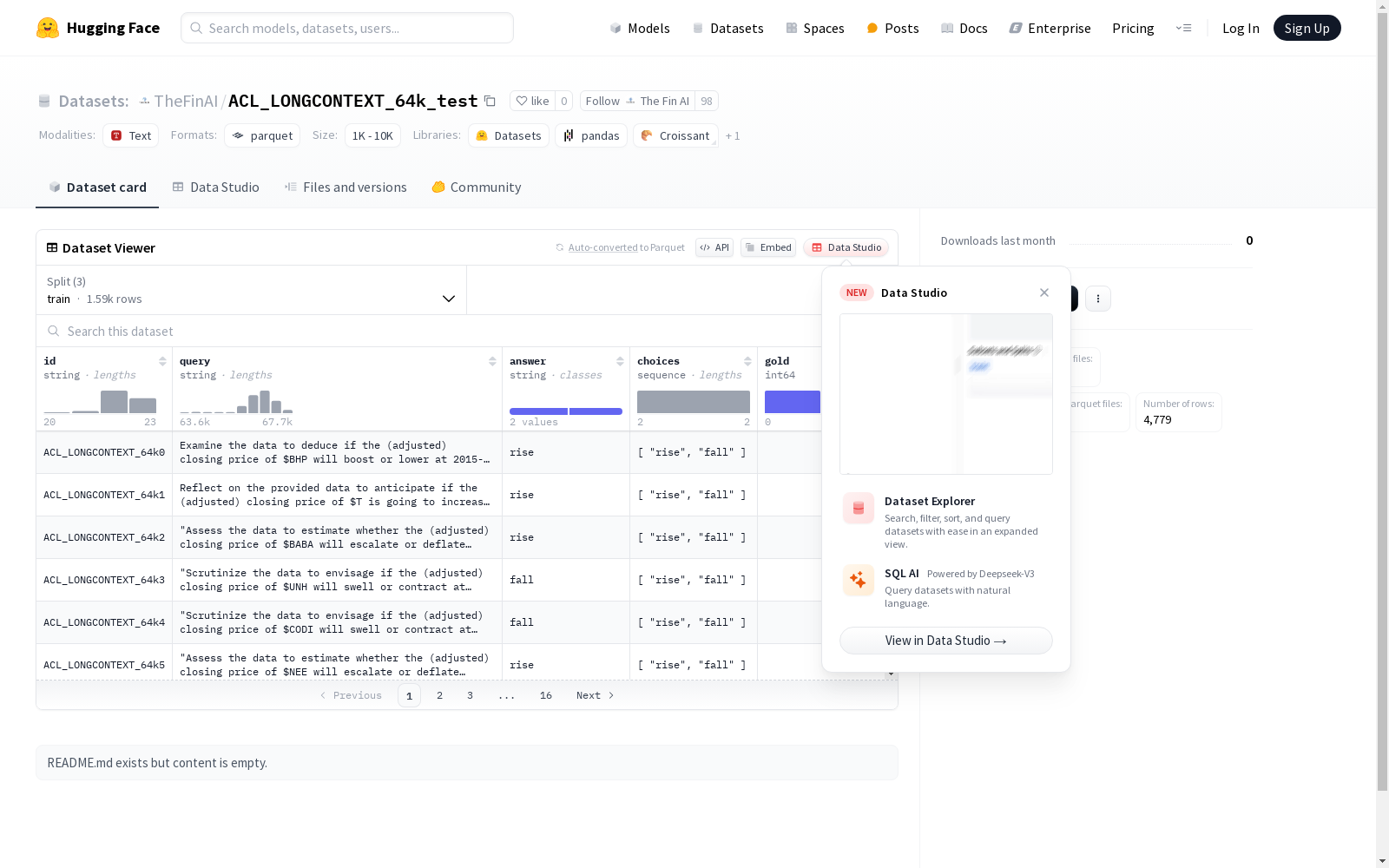Select the parquet format tag
The height and width of the screenshot is (868, 1389).
coord(262,135)
